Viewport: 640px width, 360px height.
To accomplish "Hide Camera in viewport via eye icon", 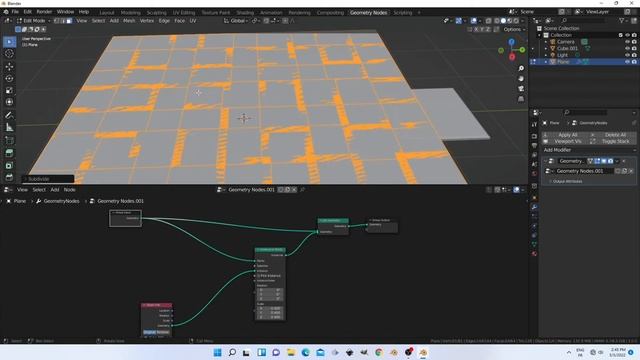I will (x=627, y=42).
